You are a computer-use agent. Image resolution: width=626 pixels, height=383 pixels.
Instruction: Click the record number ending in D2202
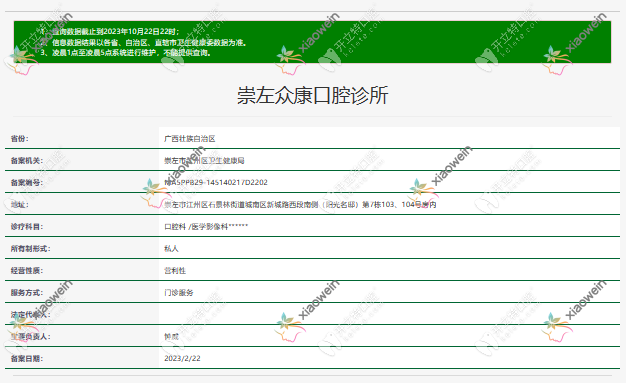coord(216,183)
